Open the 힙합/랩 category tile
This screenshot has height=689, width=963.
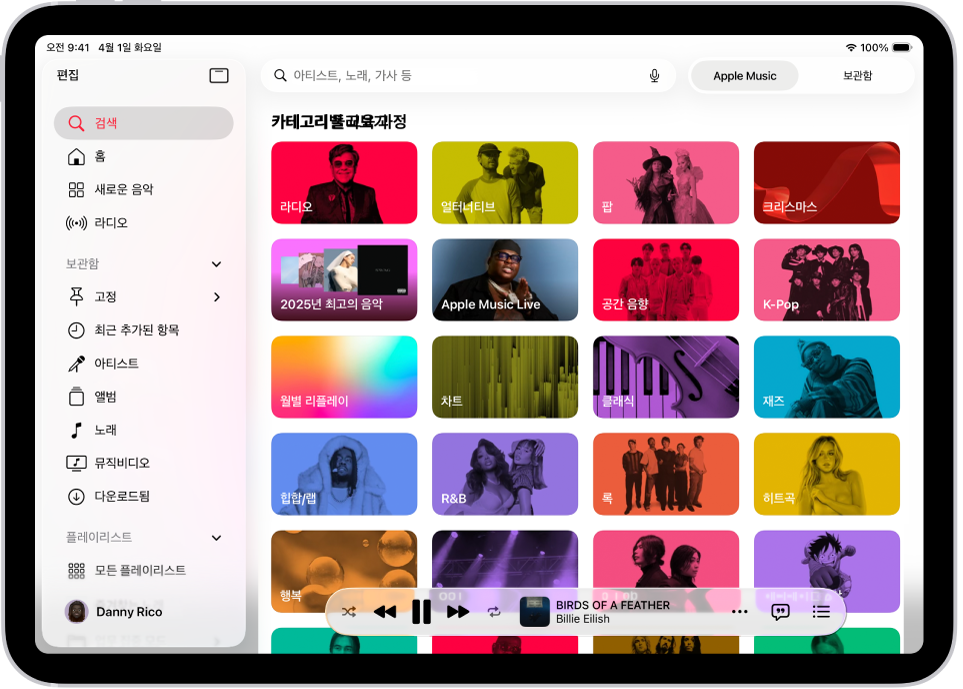point(344,473)
